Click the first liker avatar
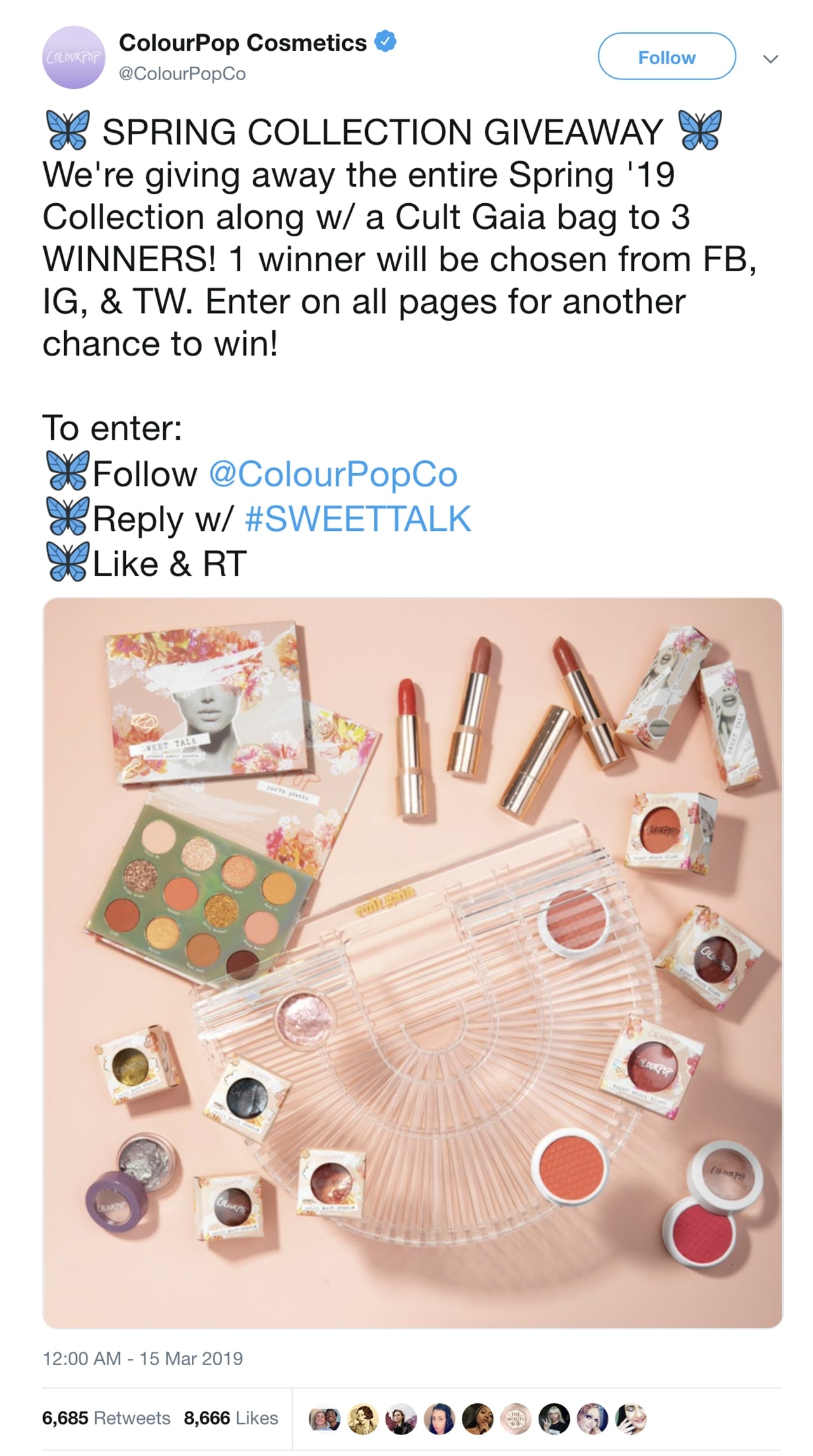This screenshot has height=1456, width=813. [x=325, y=1419]
